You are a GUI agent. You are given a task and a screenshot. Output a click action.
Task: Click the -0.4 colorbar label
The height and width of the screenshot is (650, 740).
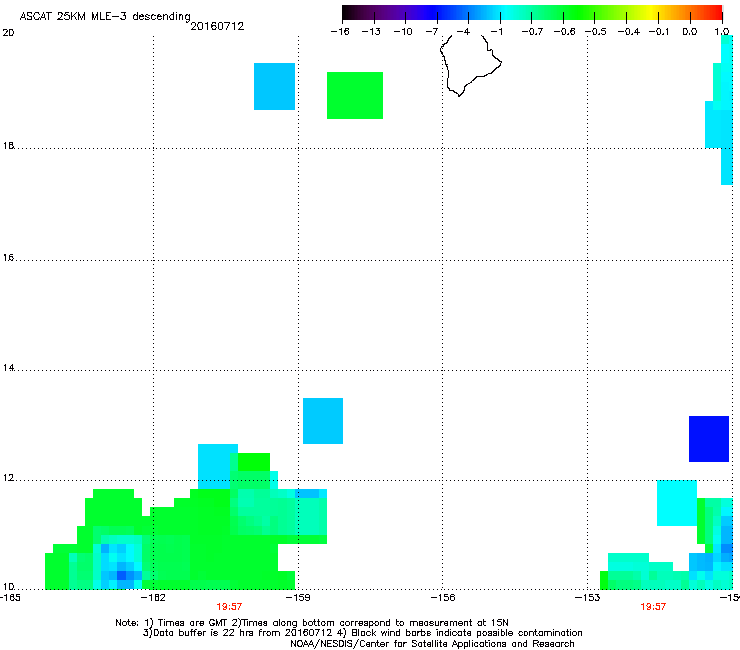[x=629, y=32]
